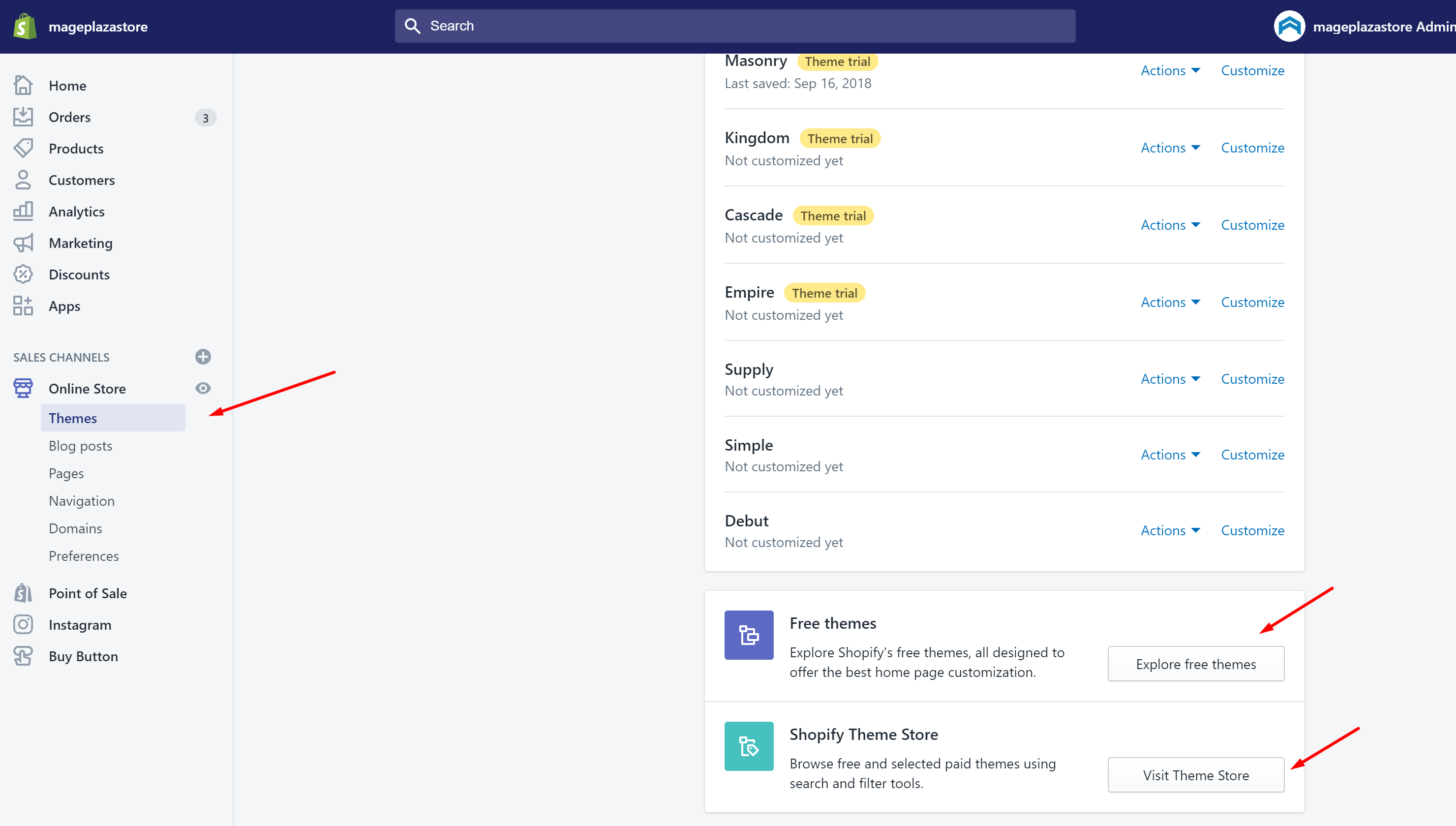Click Customize link for Supply theme
The width and height of the screenshot is (1456, 826).
tap(1252, 378)
